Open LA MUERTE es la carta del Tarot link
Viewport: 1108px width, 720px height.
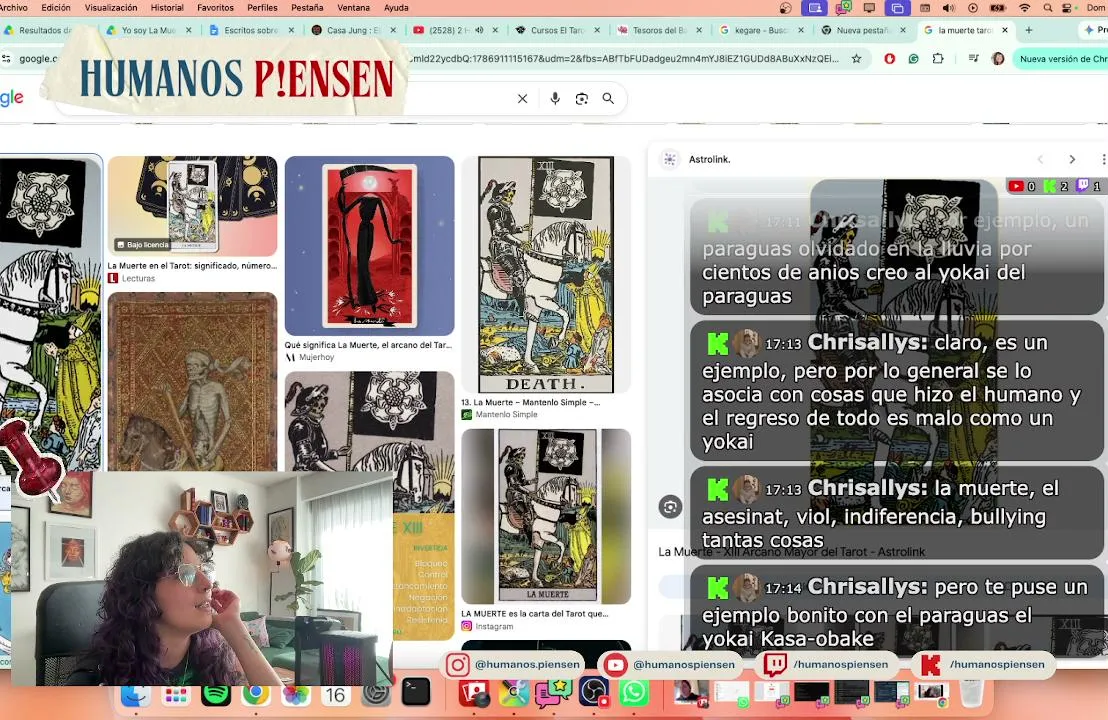pos(534,614)
